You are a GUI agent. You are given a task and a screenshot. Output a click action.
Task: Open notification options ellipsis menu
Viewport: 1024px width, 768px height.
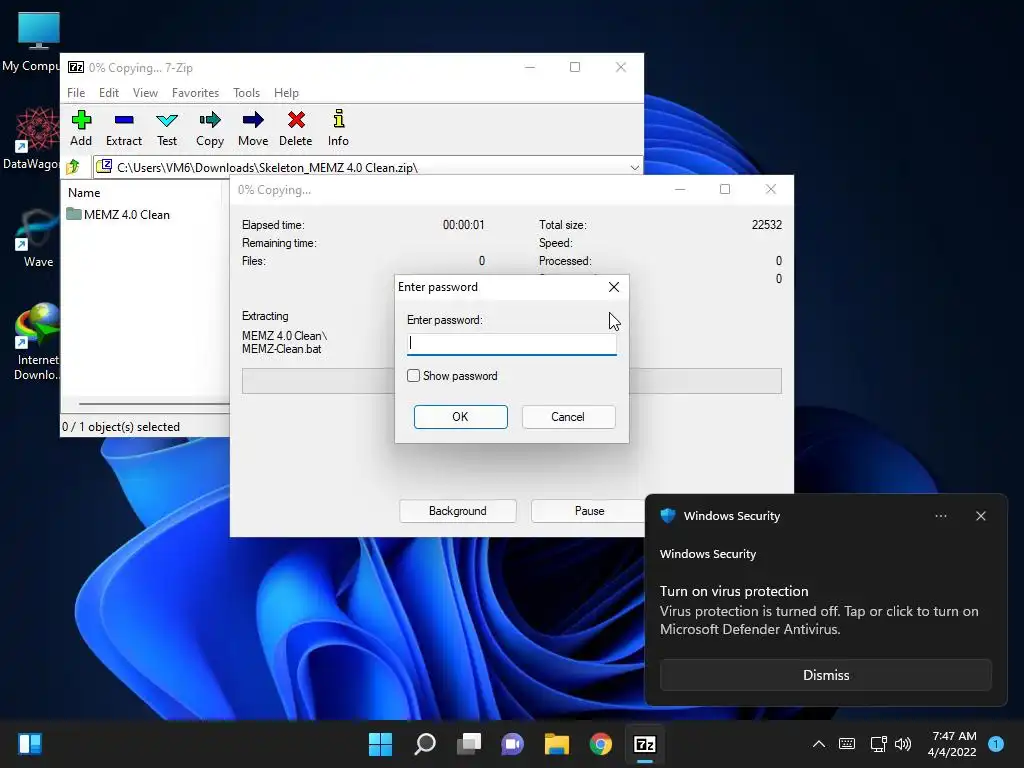[940, 516]
